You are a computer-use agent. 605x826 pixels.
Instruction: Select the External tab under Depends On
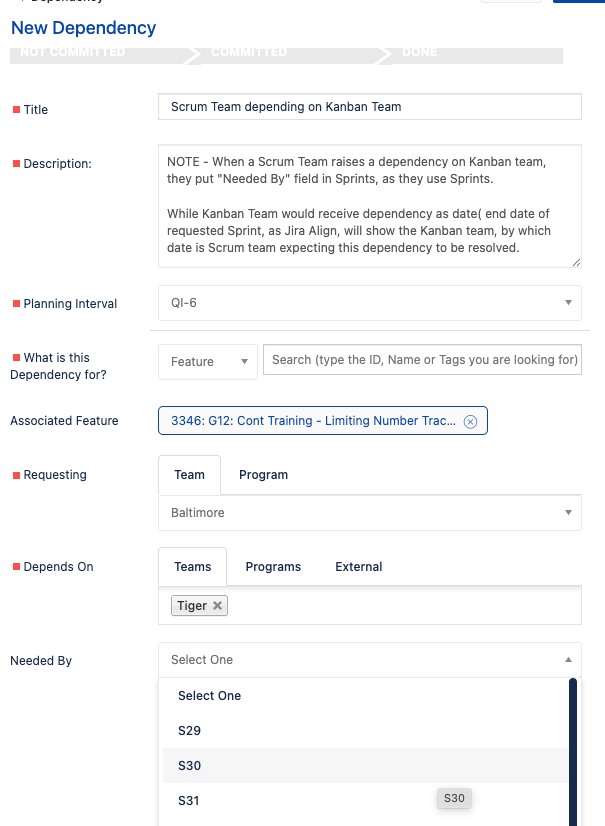pyautogui.click(x=358, y=566)
